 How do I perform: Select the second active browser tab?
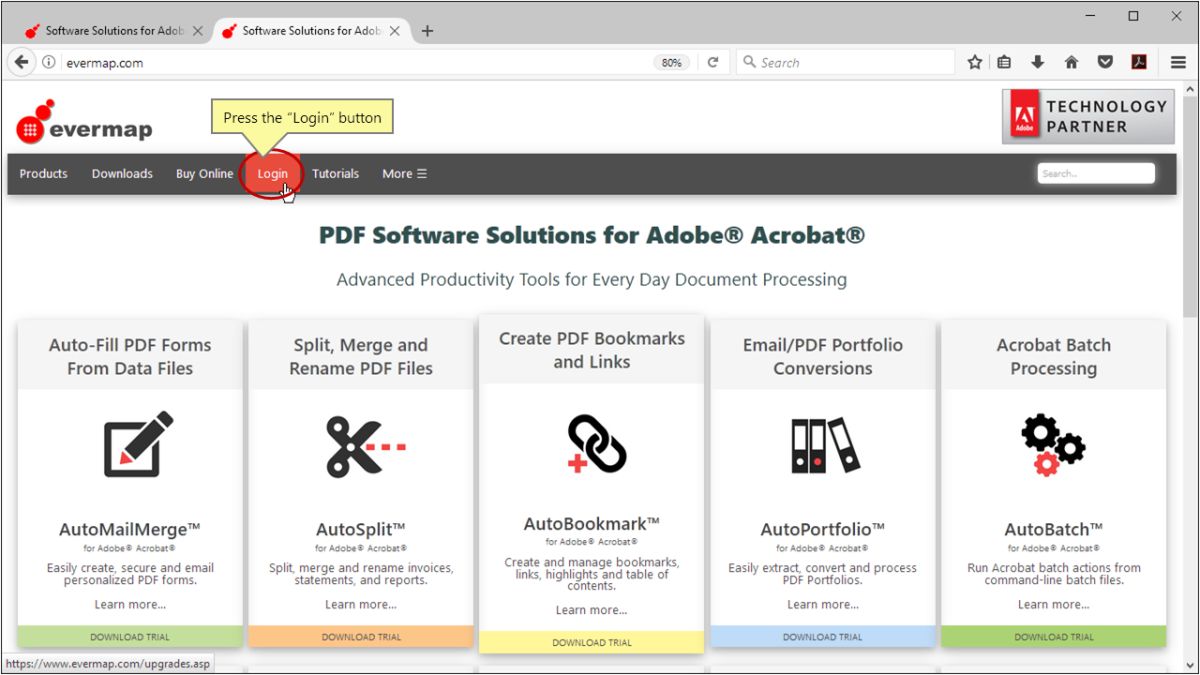click(x=311, y=31)
